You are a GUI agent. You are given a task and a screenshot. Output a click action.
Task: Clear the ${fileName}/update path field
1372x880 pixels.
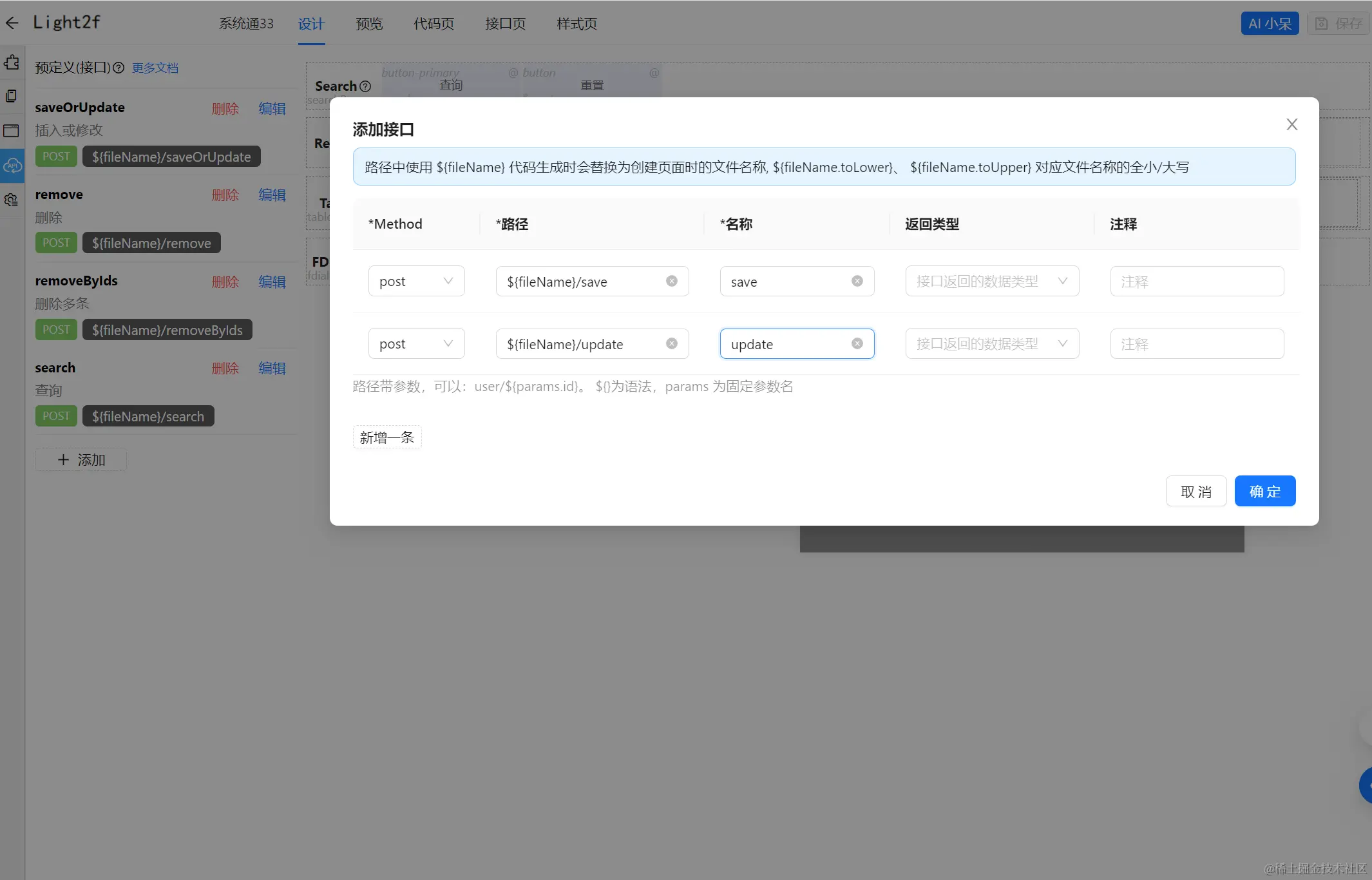point(672,343)
